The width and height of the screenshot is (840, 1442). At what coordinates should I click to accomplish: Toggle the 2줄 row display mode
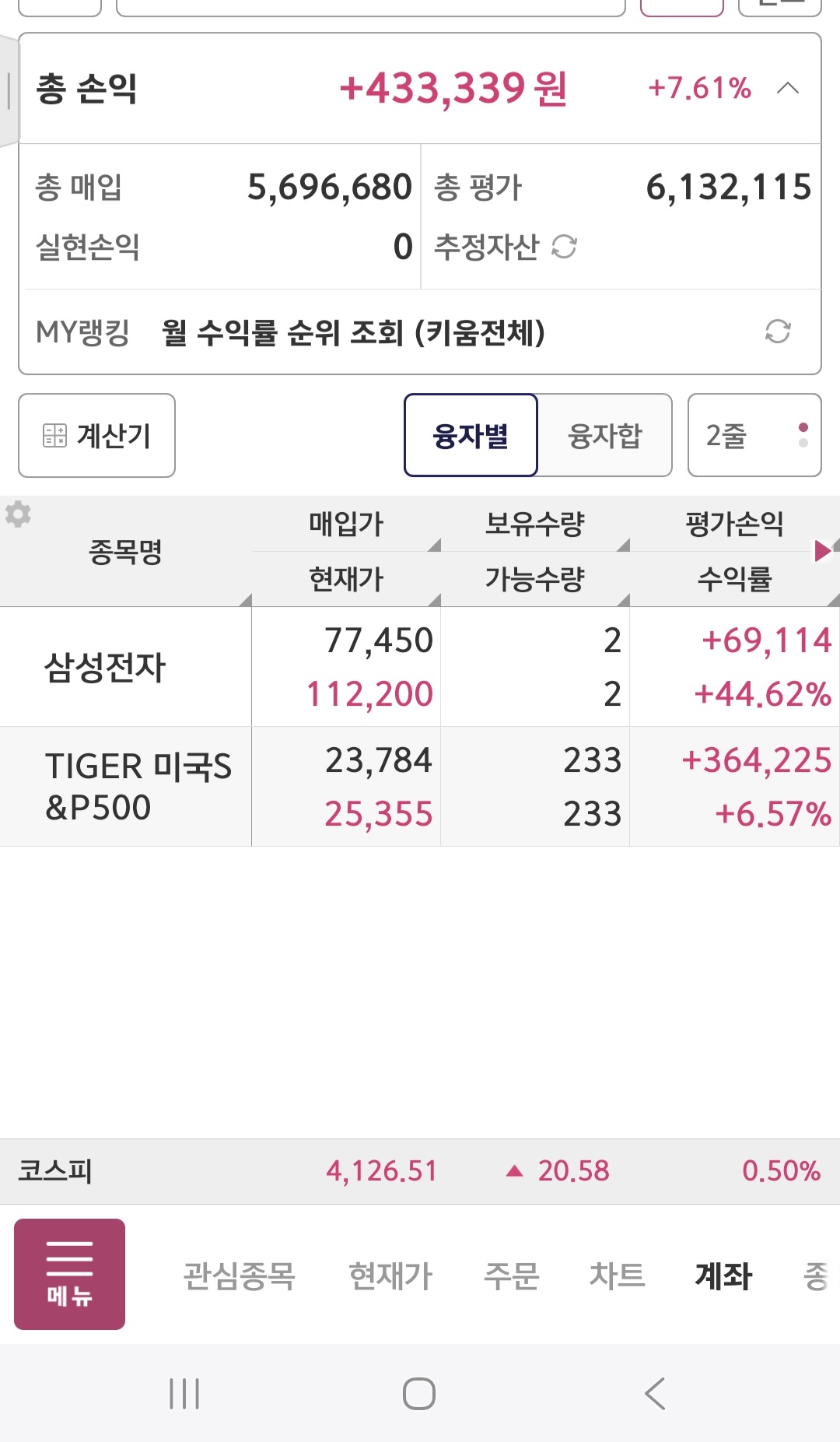pos(754,435)
